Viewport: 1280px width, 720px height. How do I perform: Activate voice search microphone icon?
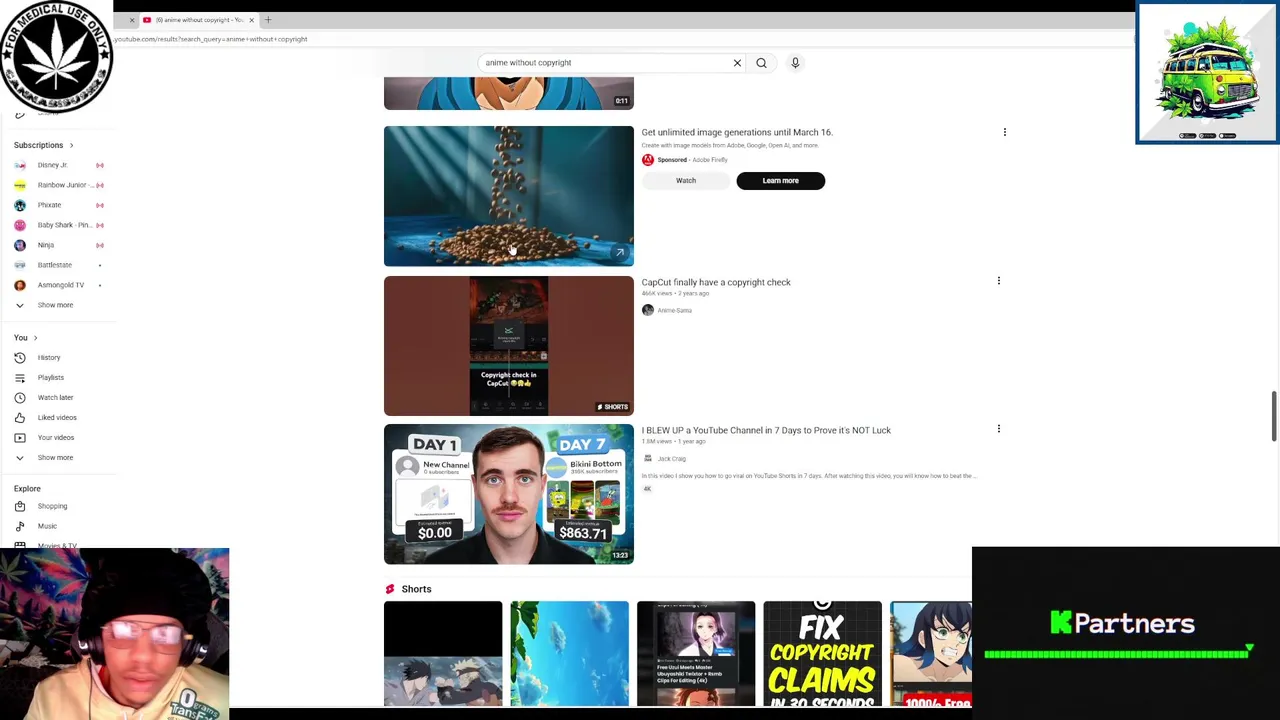(x=795, y=63)
